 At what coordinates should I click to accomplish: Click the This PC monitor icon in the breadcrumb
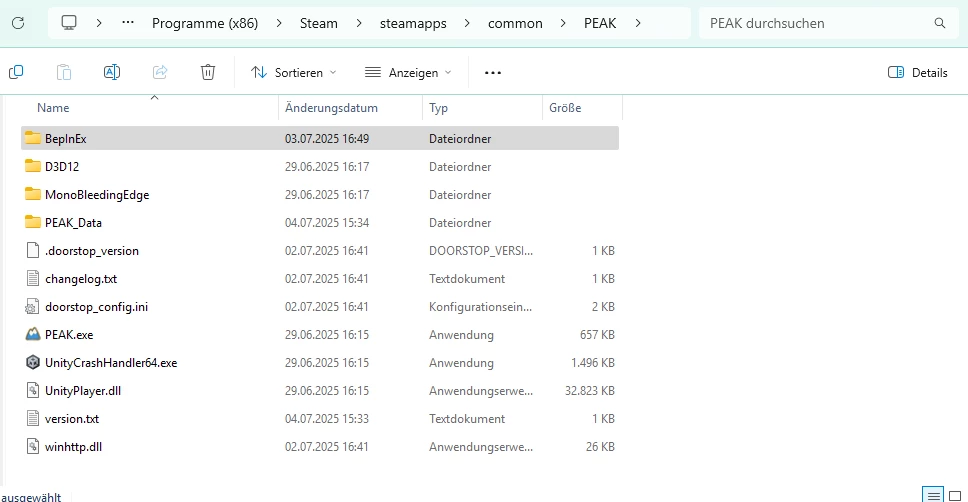click(69, 23)
